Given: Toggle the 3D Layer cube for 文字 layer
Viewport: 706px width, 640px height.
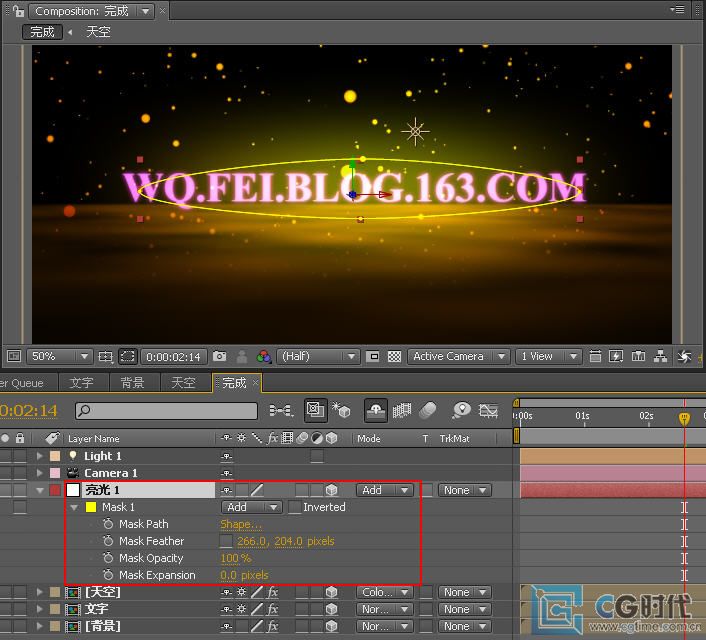Looking at the screenshot, I should pyautogui.click(x=332, y=609).
